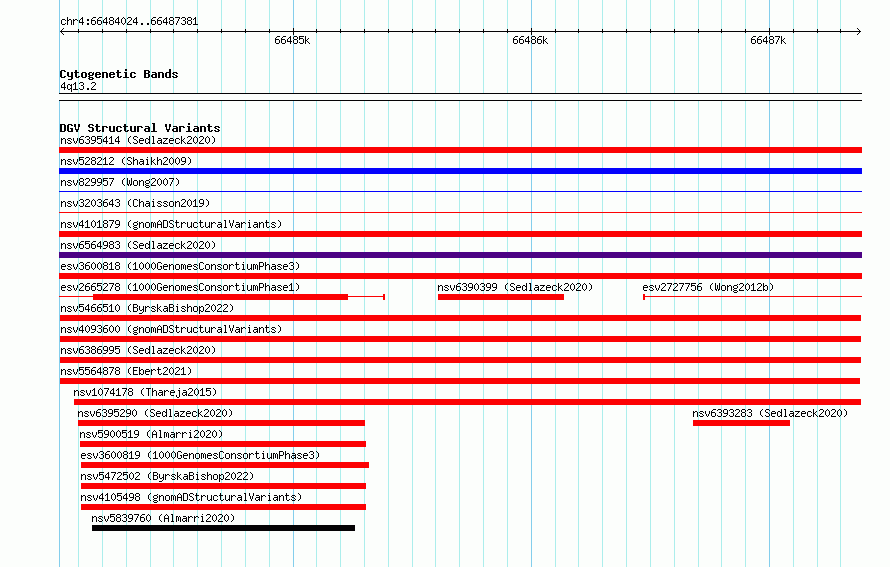Screen dimensions: 890x567
Task: Select nsv4101879 (gnomADStructuralVariants) label
Action: (171, 224)
